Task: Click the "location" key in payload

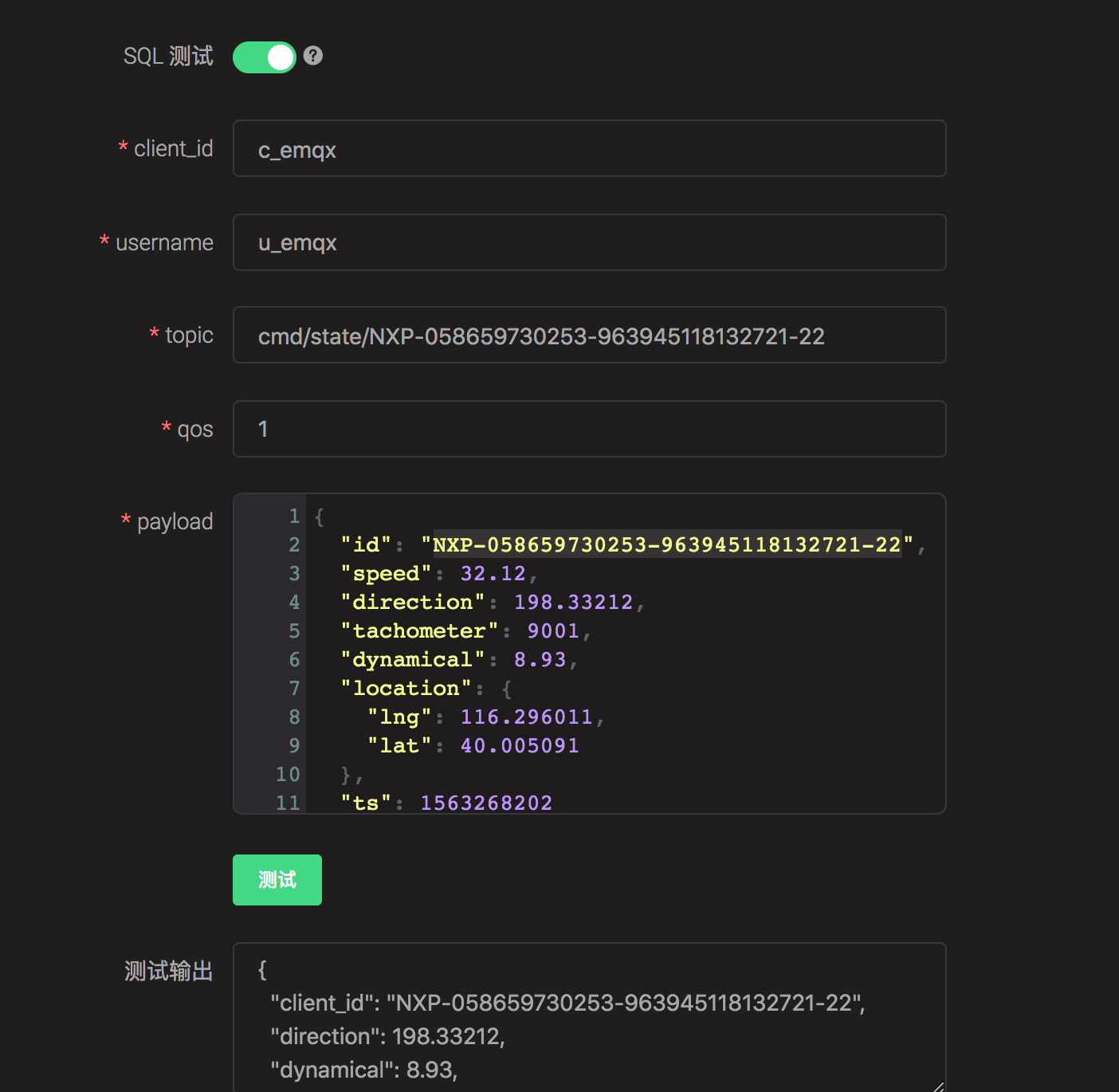Action: [406, 689]
